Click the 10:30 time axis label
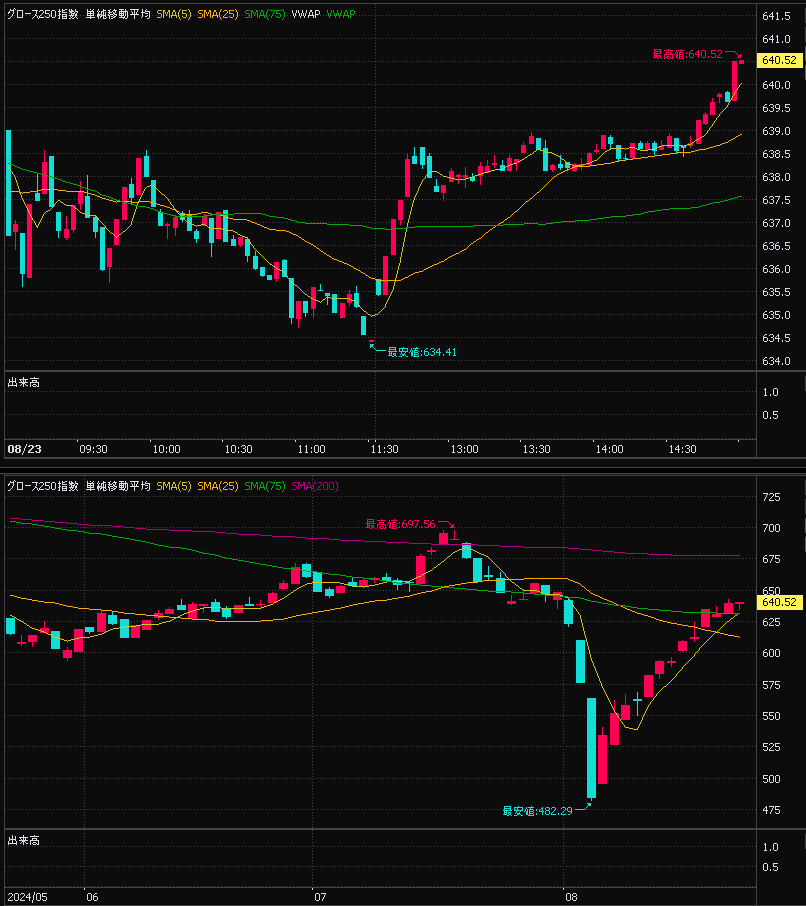This screenshot has height=906, width=806. point(238,449)
